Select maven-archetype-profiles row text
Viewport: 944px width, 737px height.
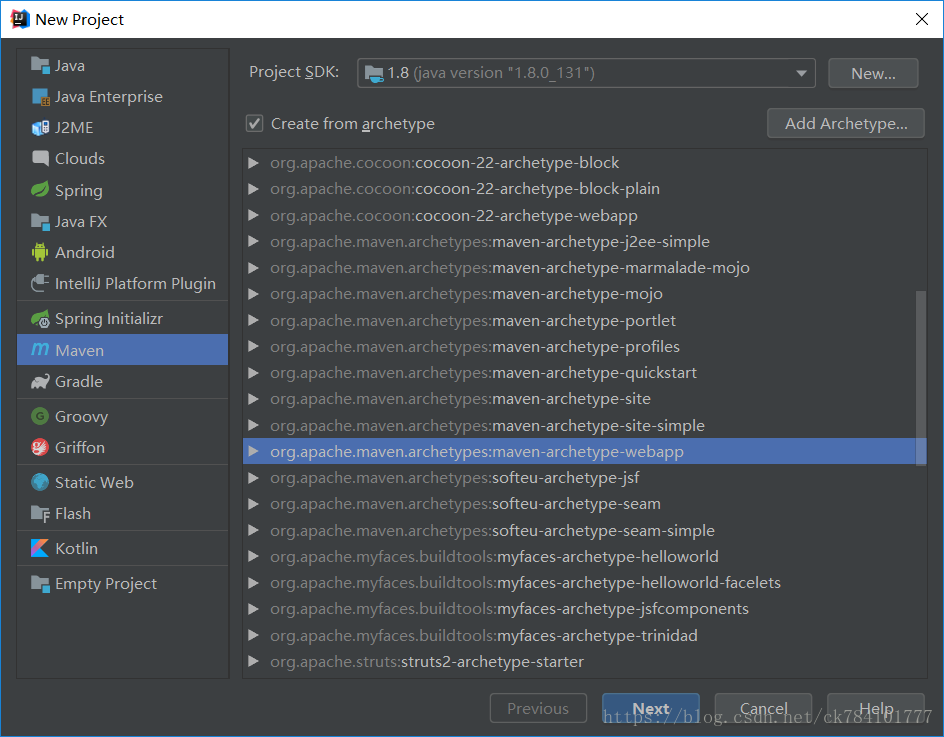click(475, 346)
